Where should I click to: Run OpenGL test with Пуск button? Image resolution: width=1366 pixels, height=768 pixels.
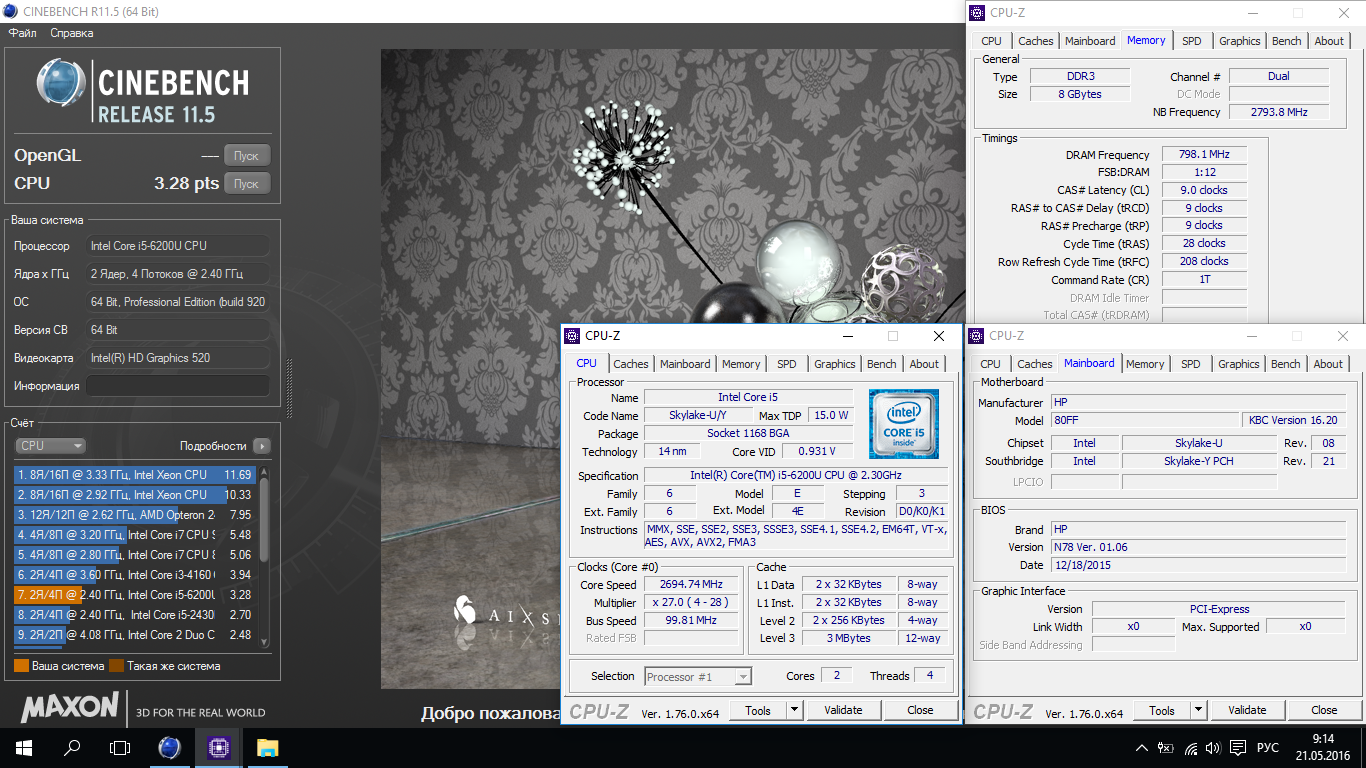click(x=246, y=156)
